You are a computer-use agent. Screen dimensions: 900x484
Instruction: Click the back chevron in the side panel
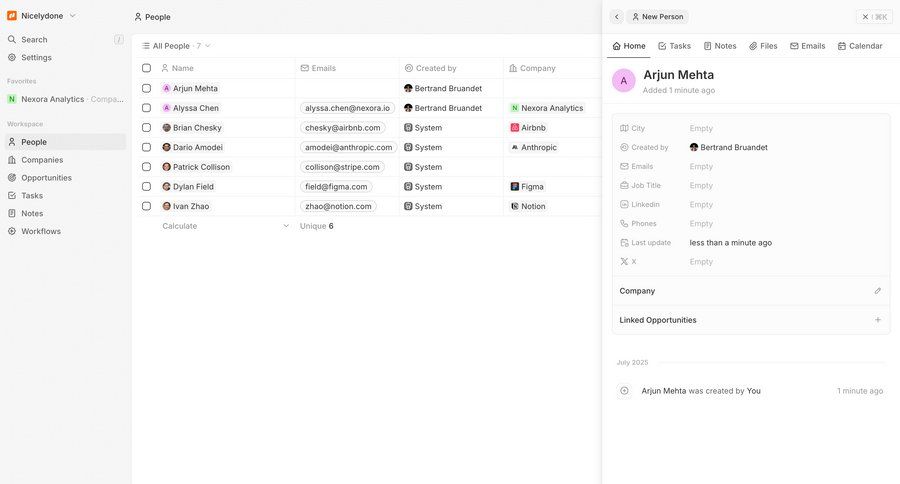pyautogui.click(x=616, y=17)
